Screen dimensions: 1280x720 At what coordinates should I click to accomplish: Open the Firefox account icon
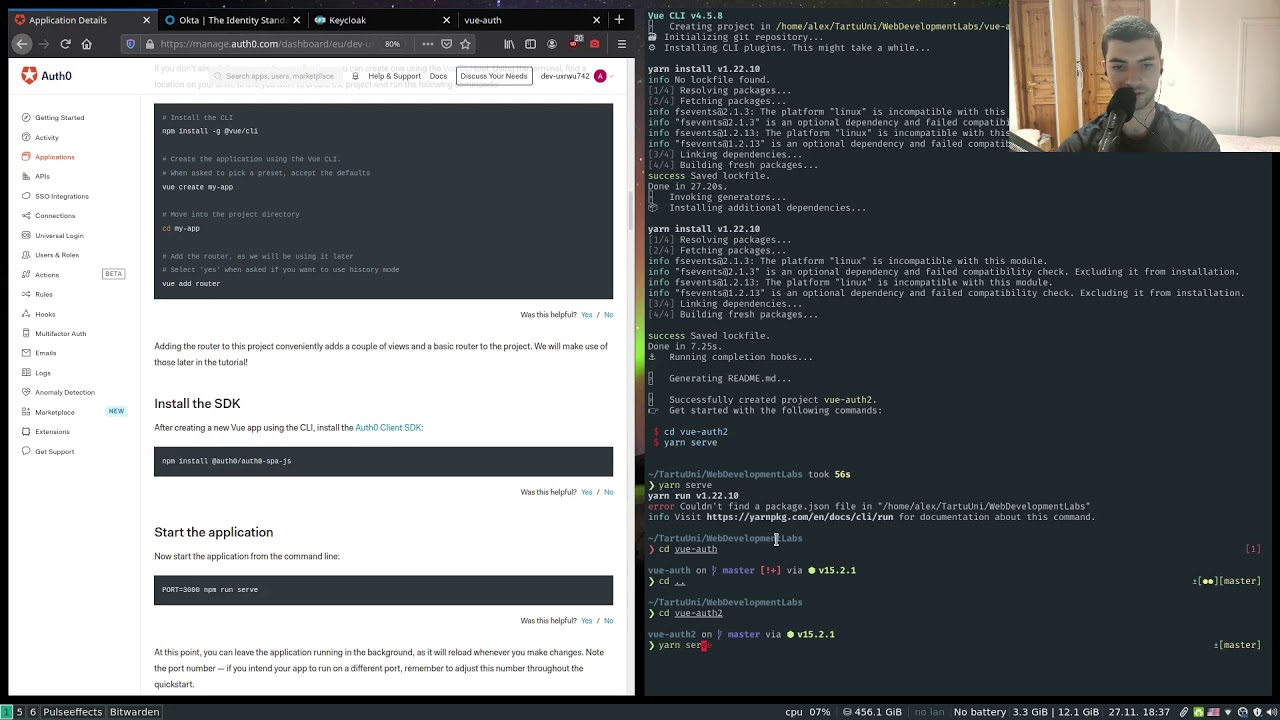551,44
